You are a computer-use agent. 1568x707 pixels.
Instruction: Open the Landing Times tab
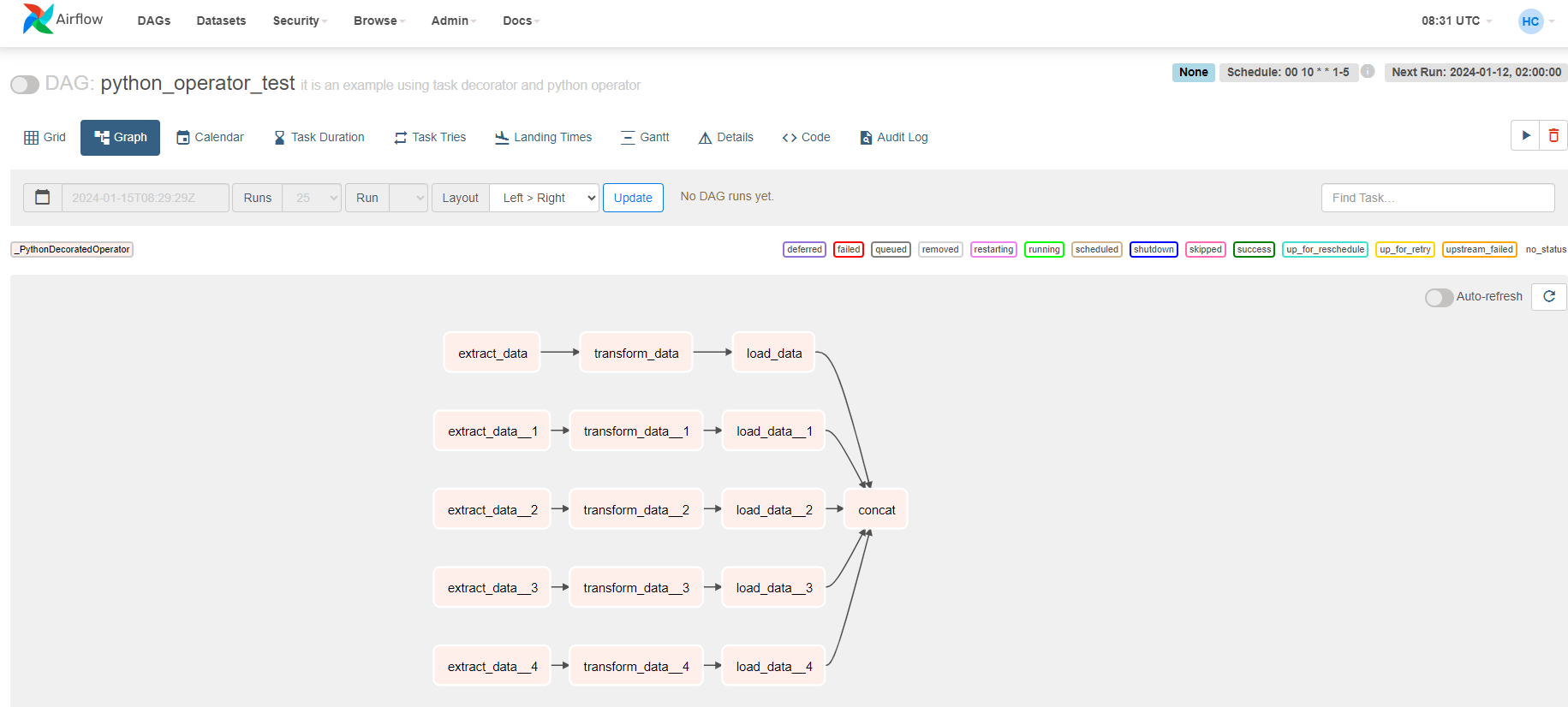click(543, 137)
